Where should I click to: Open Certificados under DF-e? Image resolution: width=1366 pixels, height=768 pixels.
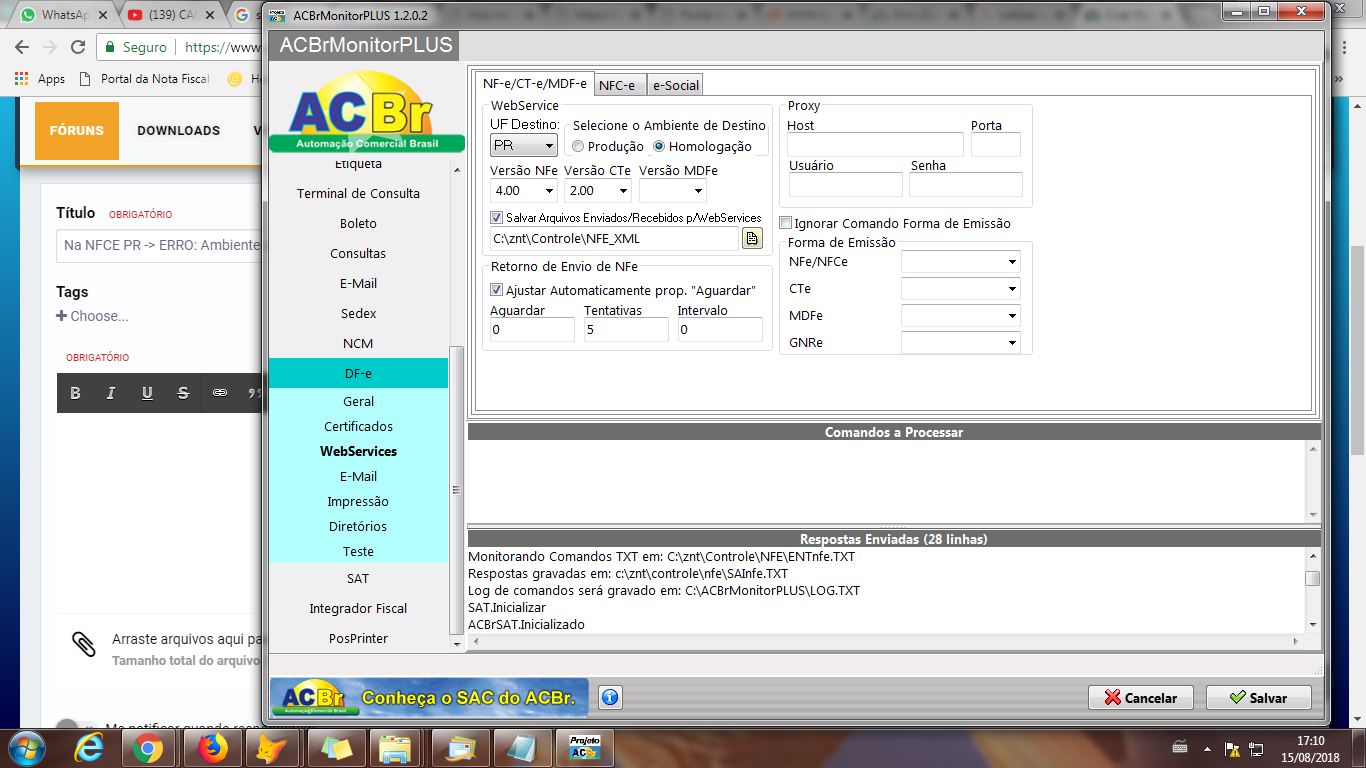[x=358, y=426]
